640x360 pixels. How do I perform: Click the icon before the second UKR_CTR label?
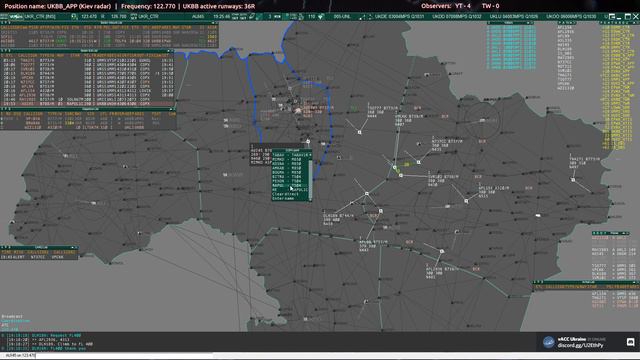pyautogui.click(x=133, y=17)
